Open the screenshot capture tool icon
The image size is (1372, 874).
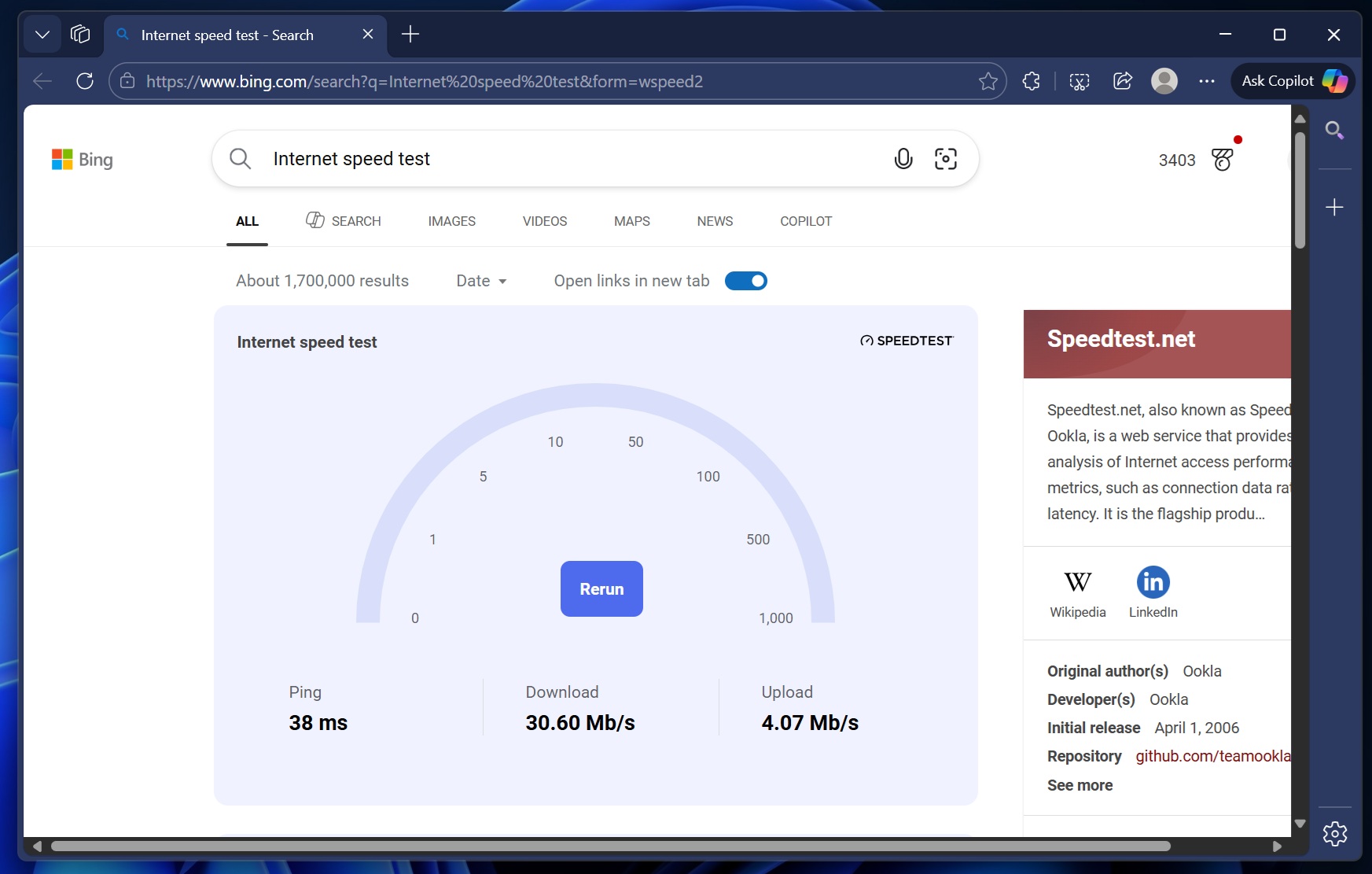[x=1078, y=81]
